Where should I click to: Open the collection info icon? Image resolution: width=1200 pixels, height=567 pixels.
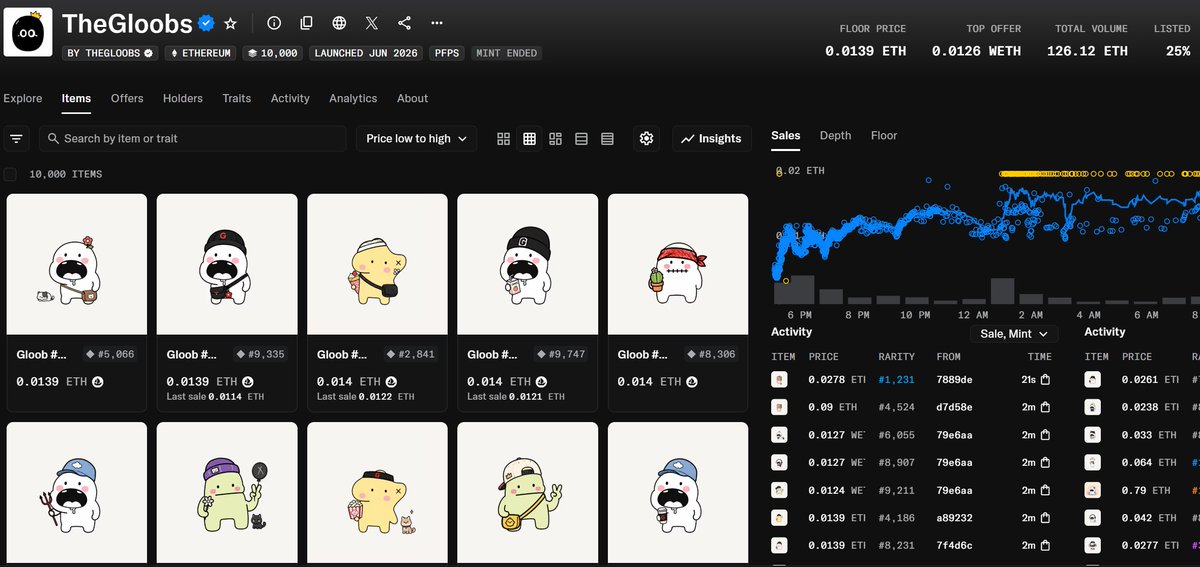coord(274,23)
